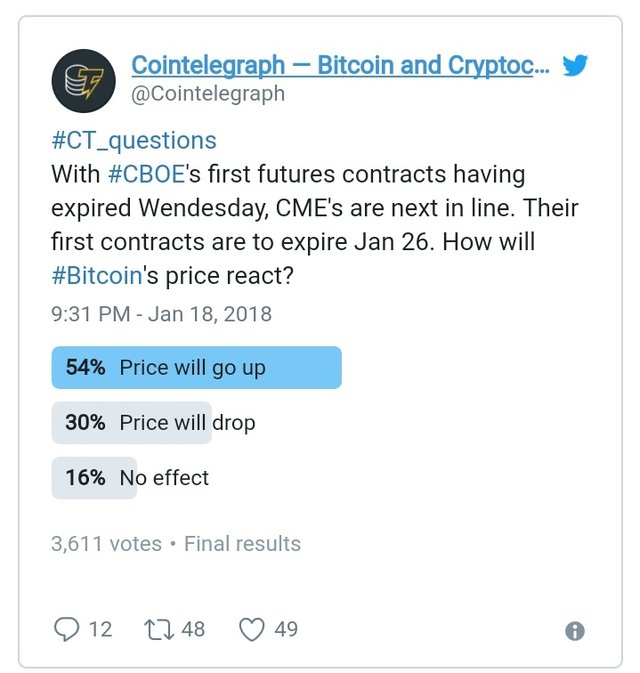This screenshot has width=640, height=673.
Task: Click the 3,611 votes count
Action: click(106, 544)
